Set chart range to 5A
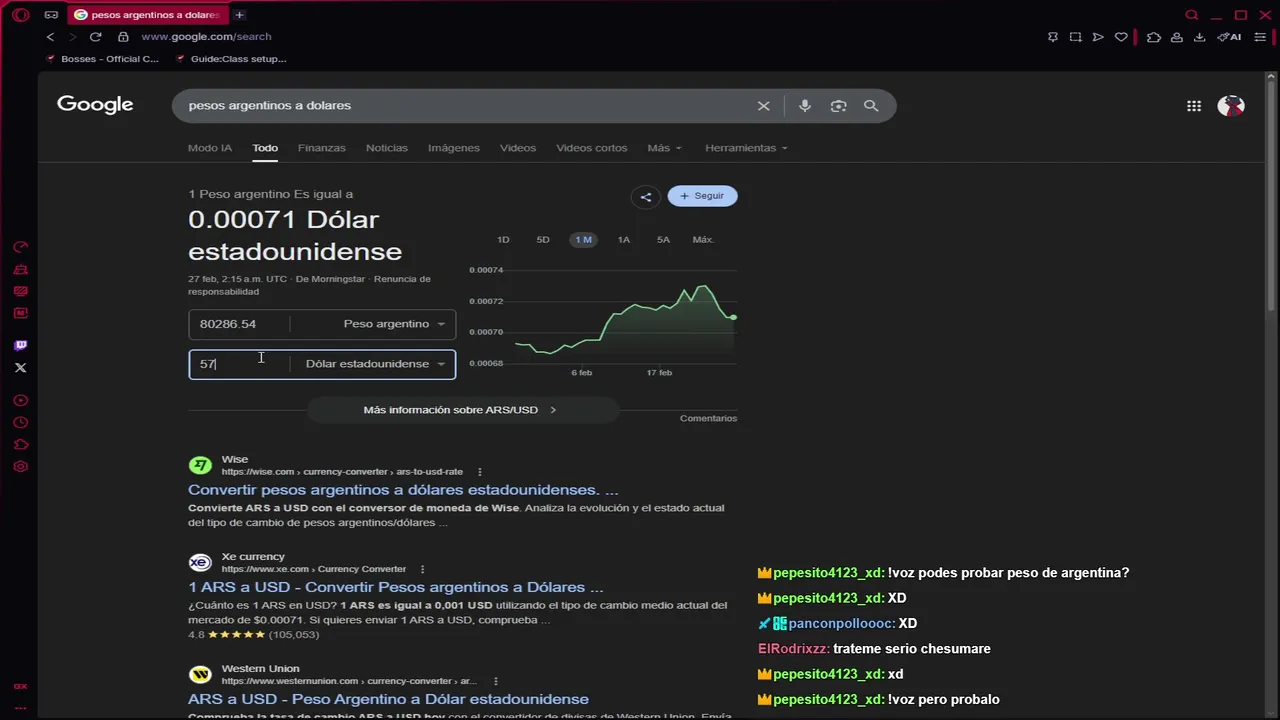 (x=663, y=240)
